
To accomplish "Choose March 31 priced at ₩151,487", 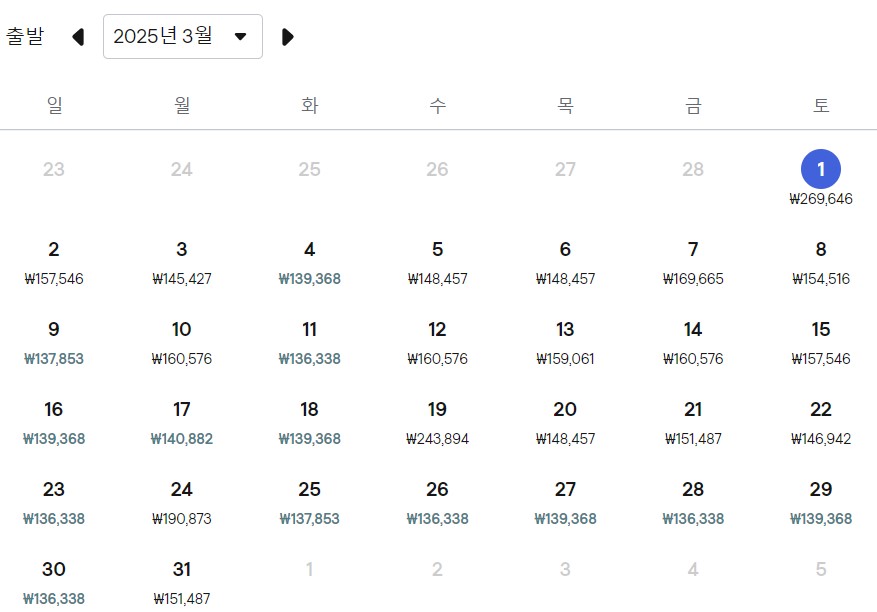I will (181, 580).
